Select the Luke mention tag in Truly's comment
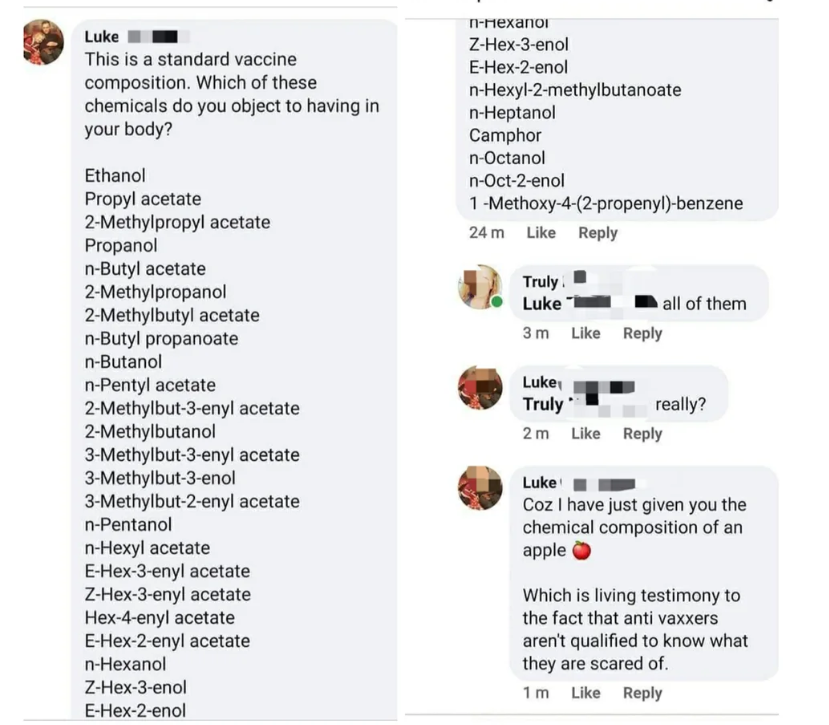Image resolution: width=829 pixels, height=725 pixels. point(535,303)
